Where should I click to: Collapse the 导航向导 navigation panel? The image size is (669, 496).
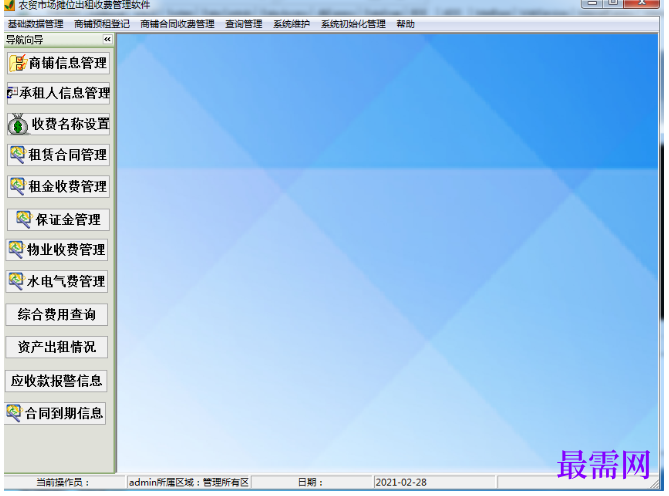click(x=107, y=40)
